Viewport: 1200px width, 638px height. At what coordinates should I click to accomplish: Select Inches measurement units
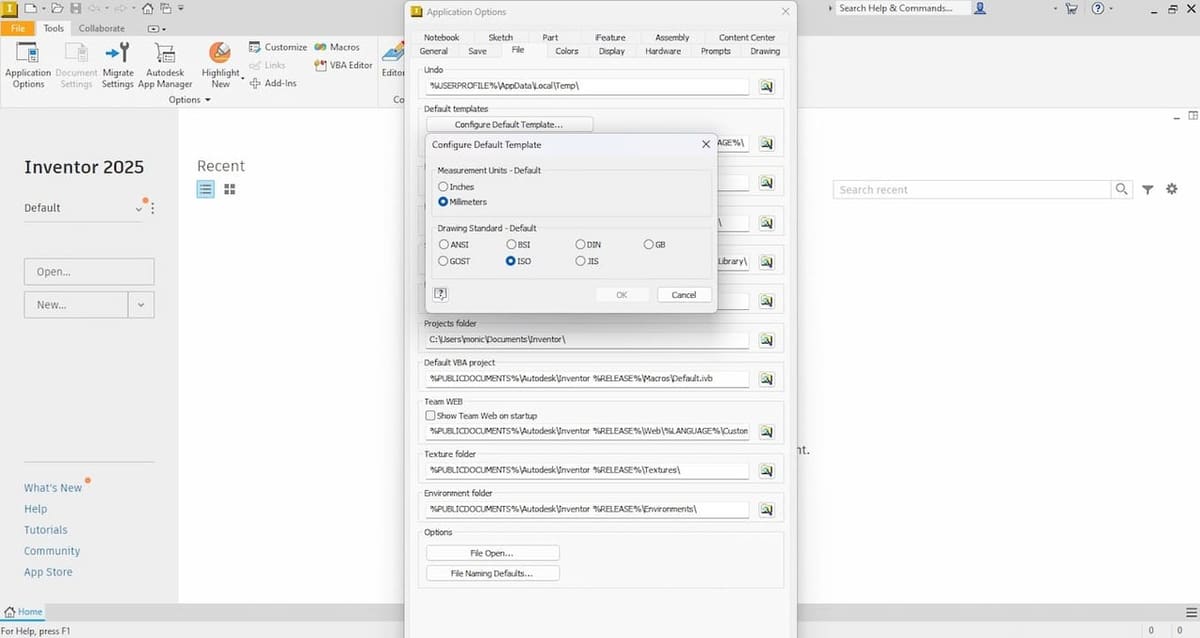coord(456,187)
